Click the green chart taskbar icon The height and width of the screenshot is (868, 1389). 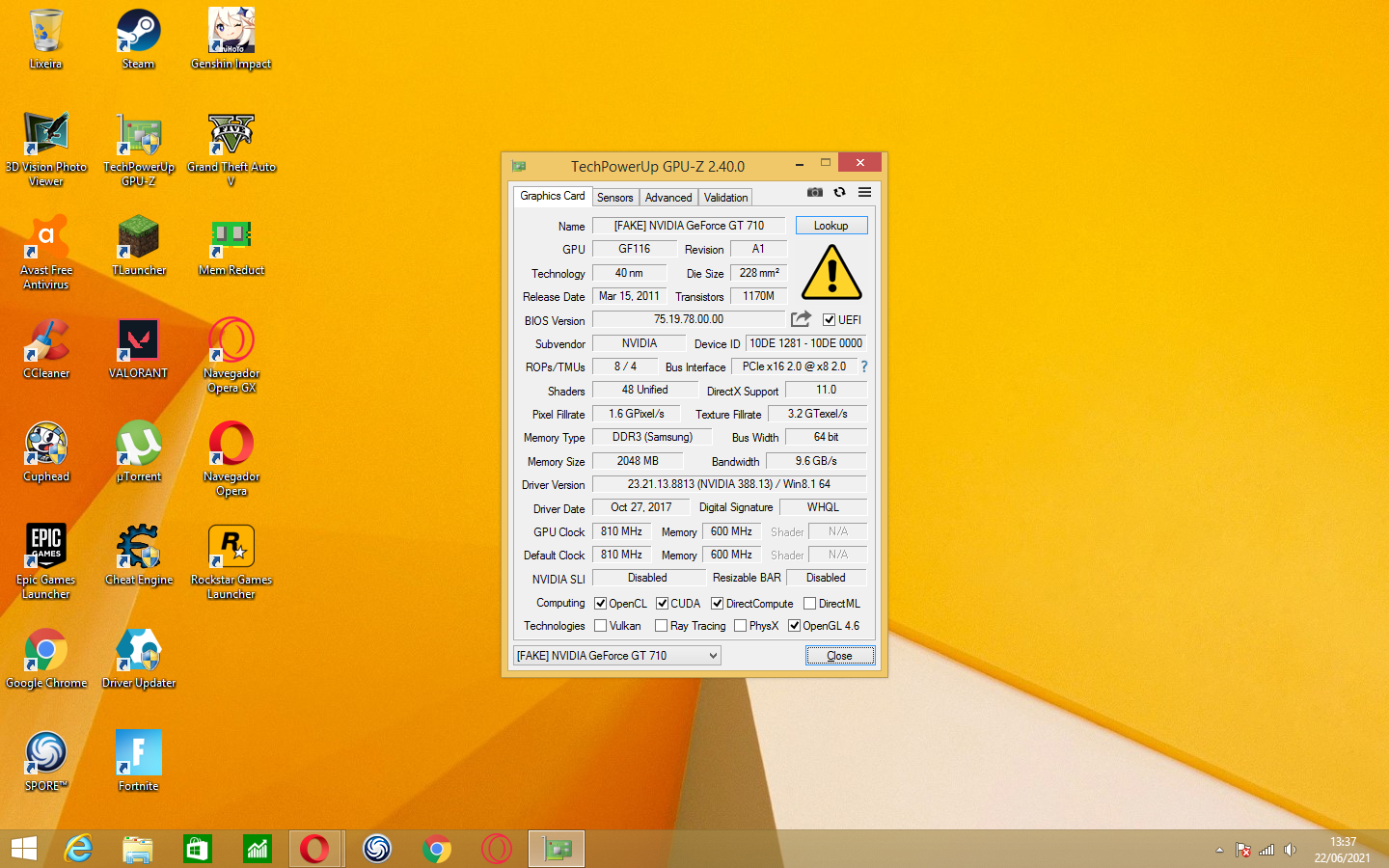tap(258, 849)
